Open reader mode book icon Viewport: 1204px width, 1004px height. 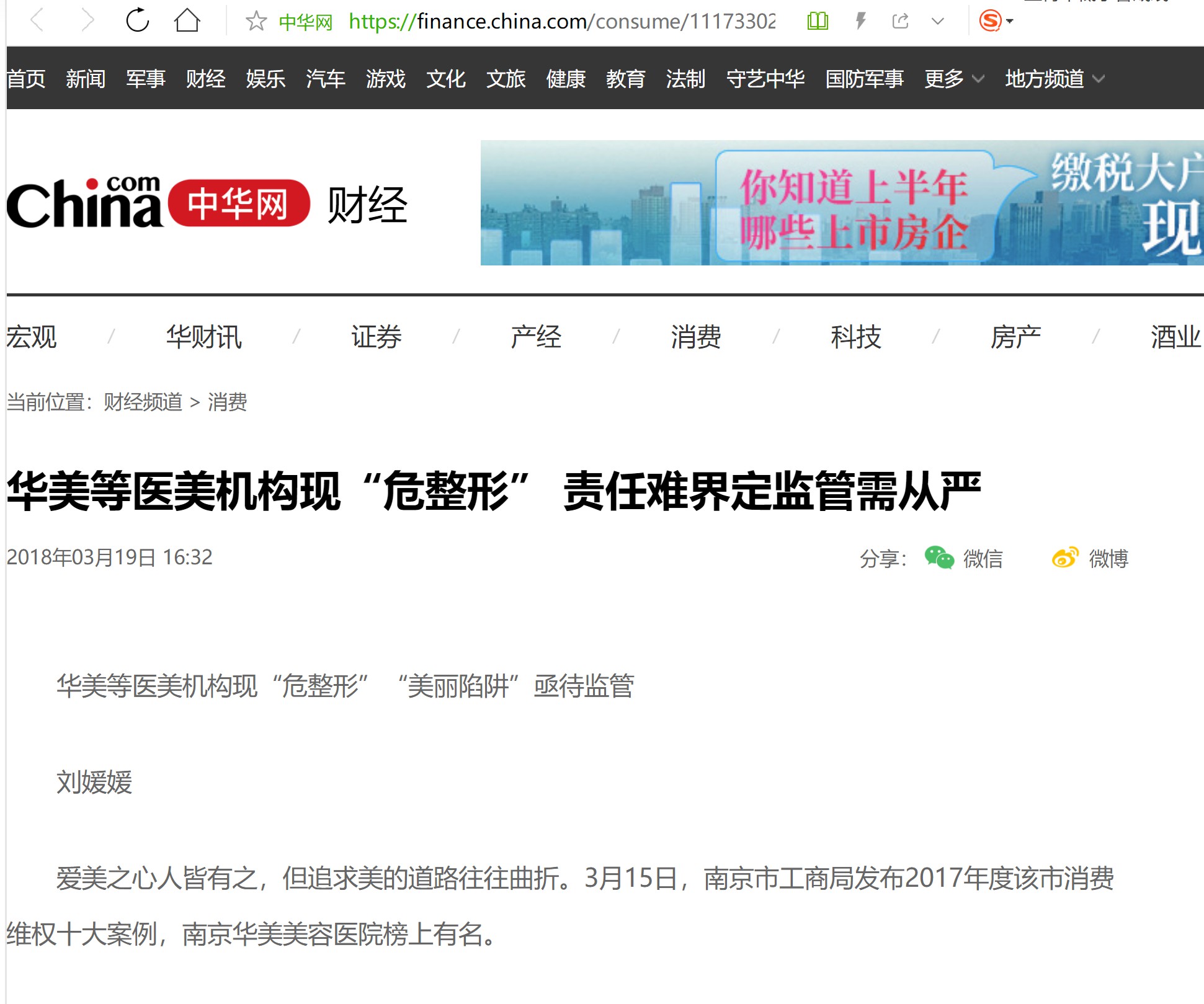[x=818, y=21]
